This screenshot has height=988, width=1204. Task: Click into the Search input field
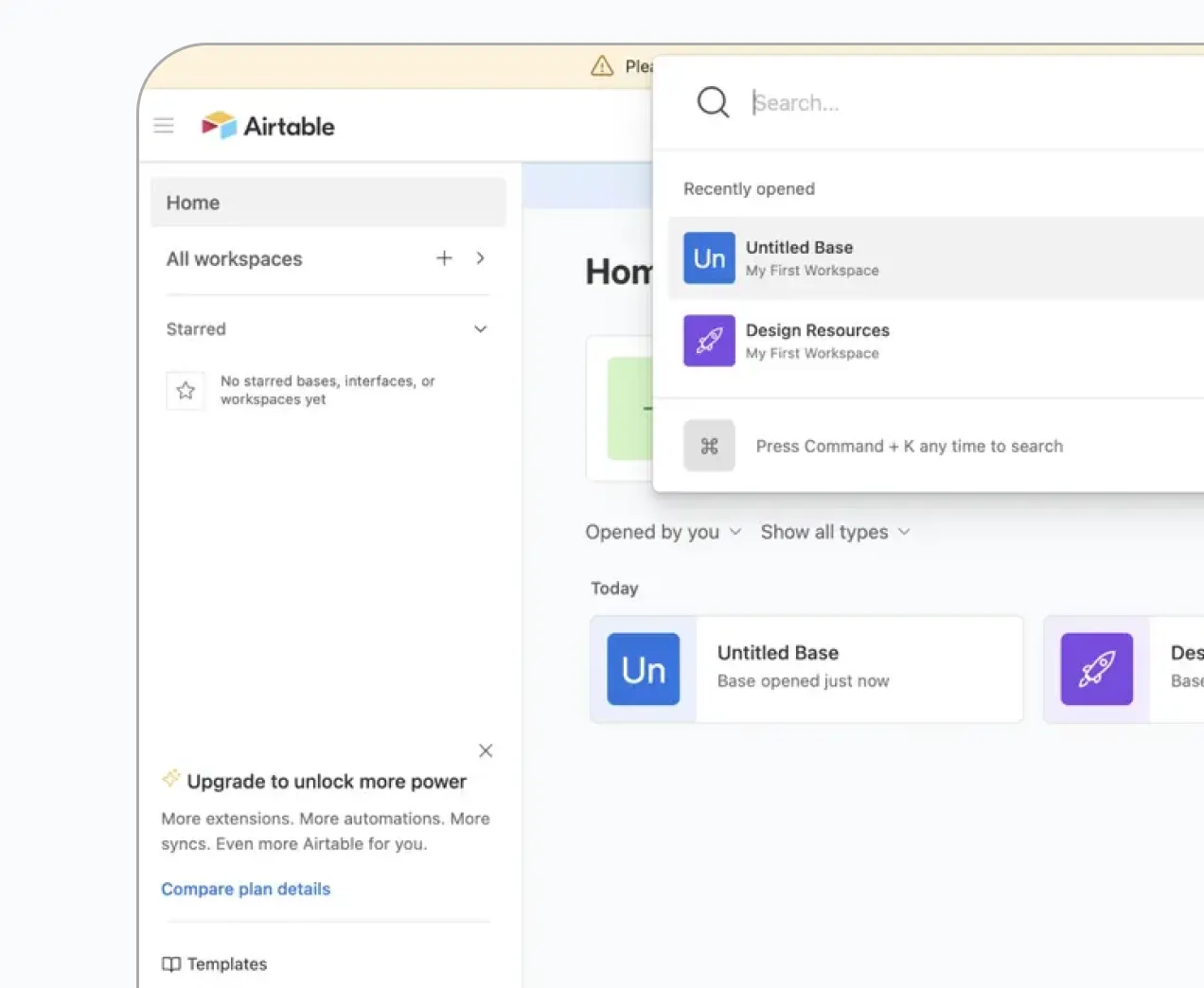(975, 102)
